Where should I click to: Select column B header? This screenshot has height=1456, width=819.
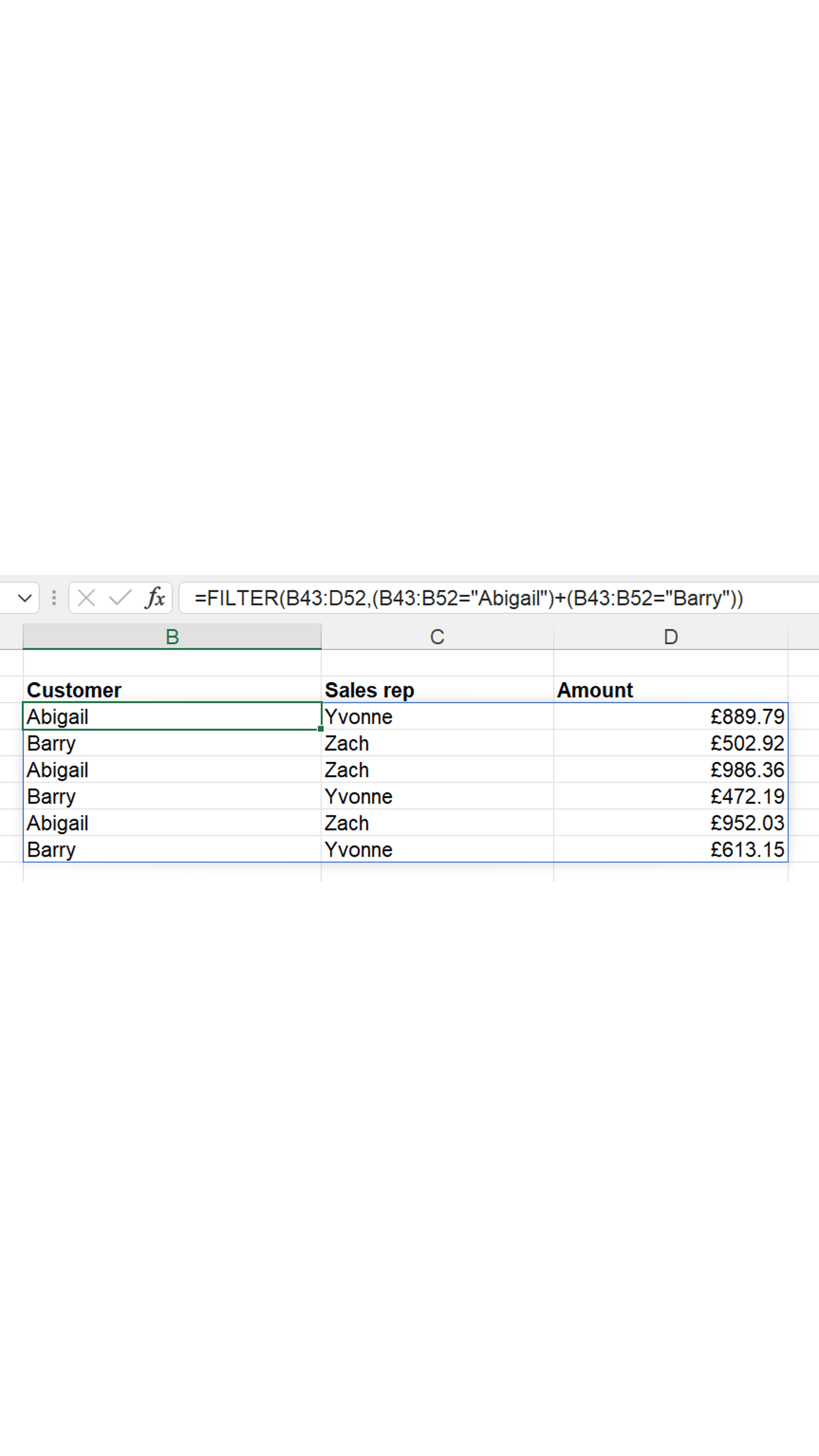click(172, 637)
